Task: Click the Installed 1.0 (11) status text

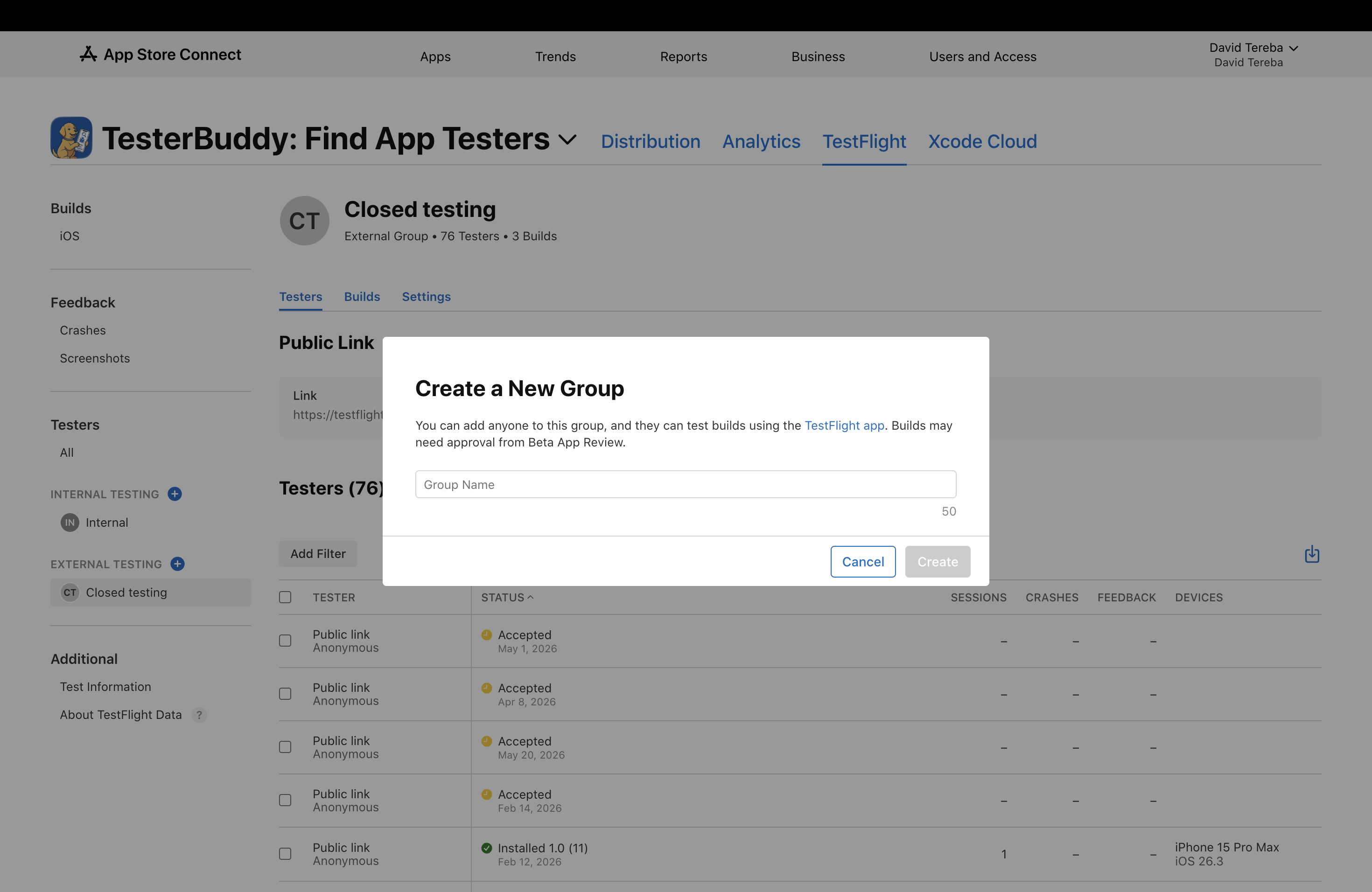Action: click(x=542, y=848)
